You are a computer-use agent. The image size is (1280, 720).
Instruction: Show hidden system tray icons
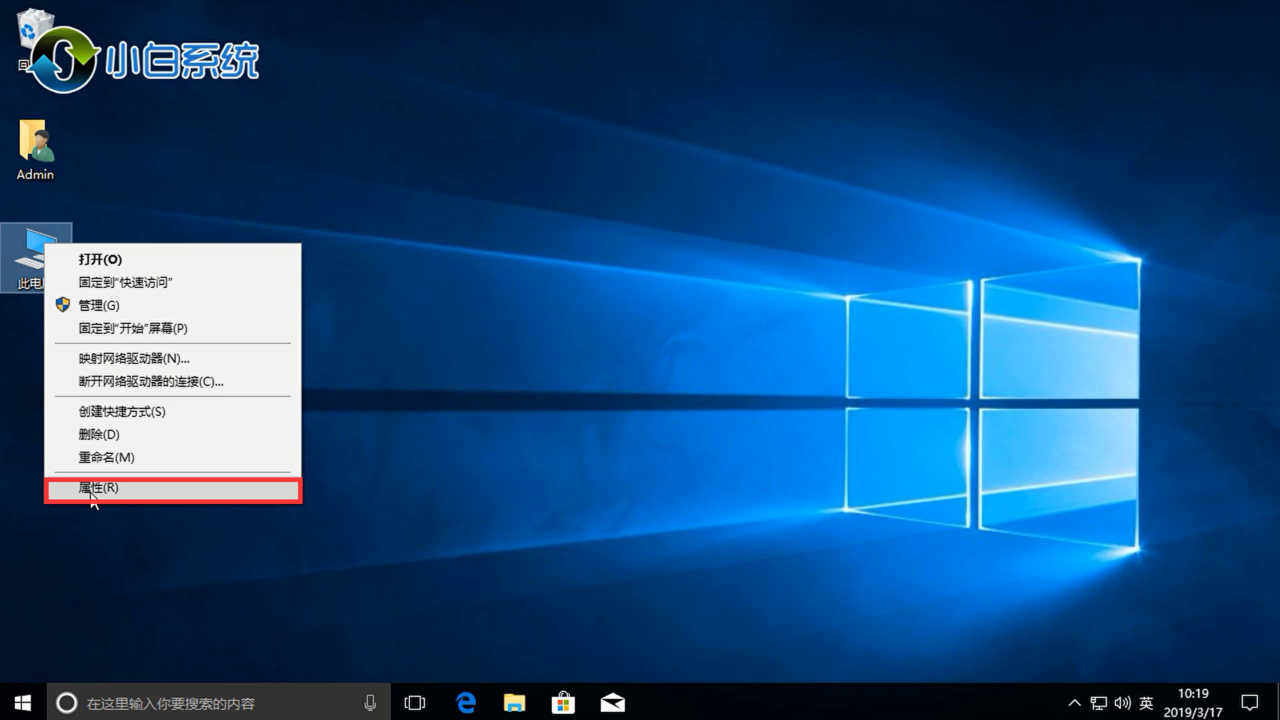click(x=1075, y=703)
